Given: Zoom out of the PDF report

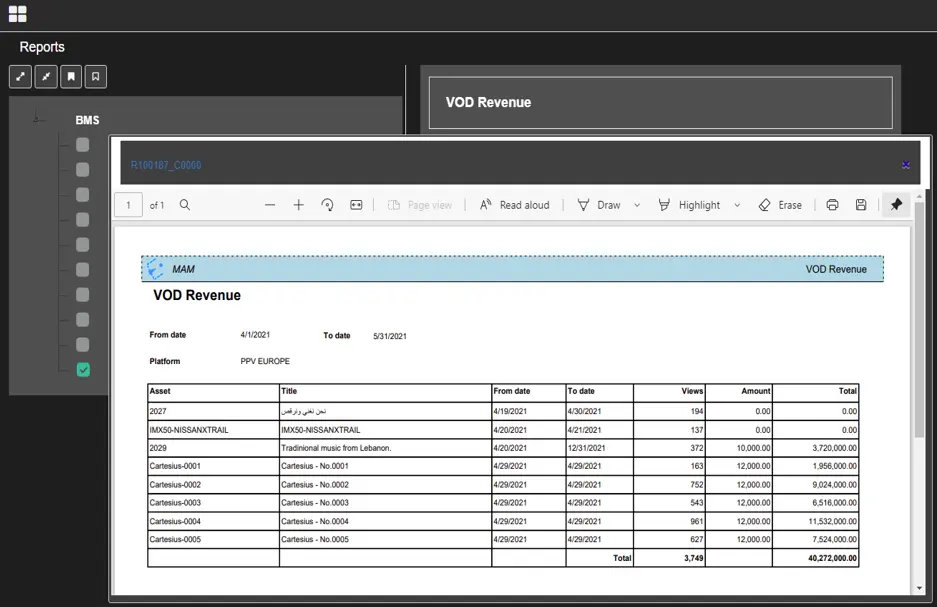Looking at the screenshot, I should click(x=270, y=205).
